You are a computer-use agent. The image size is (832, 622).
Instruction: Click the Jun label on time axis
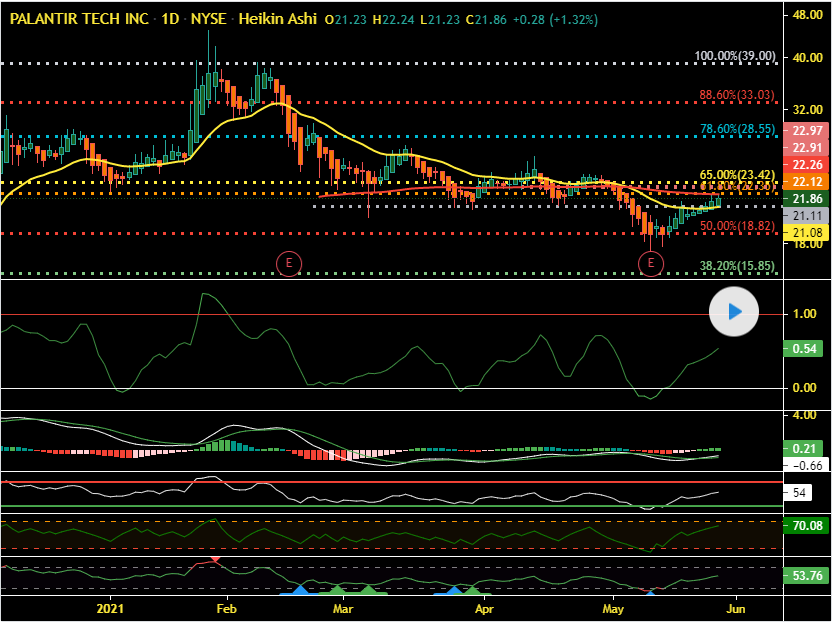tap(735, 608)
